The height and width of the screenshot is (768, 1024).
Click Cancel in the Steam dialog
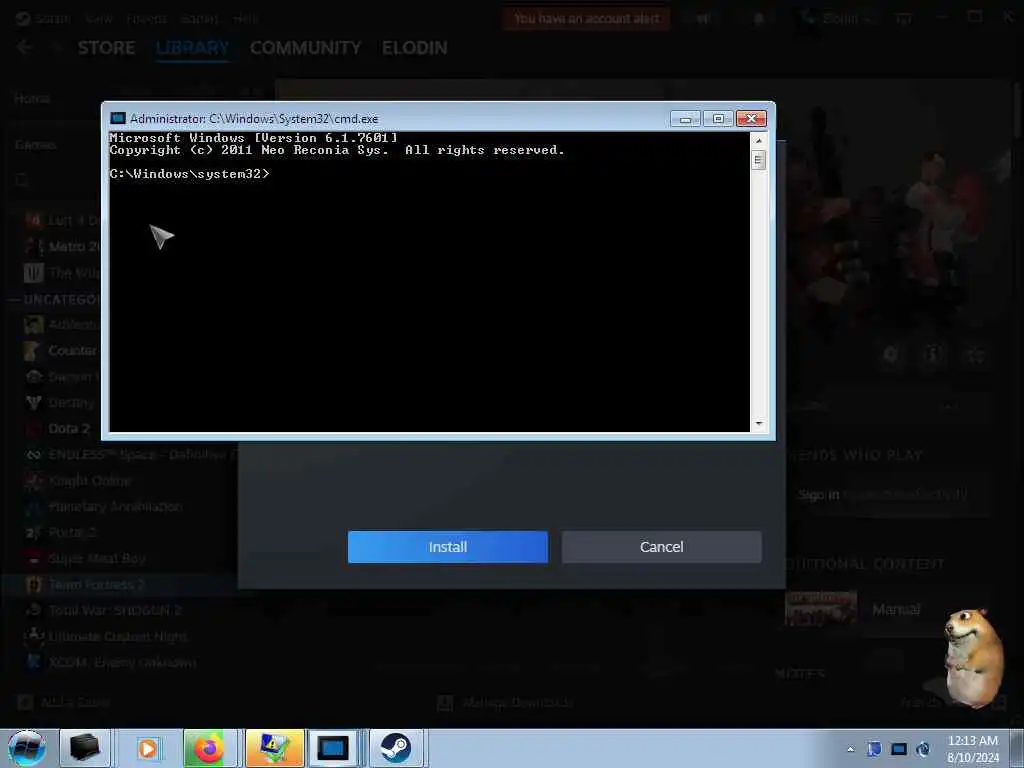point(662,547)
